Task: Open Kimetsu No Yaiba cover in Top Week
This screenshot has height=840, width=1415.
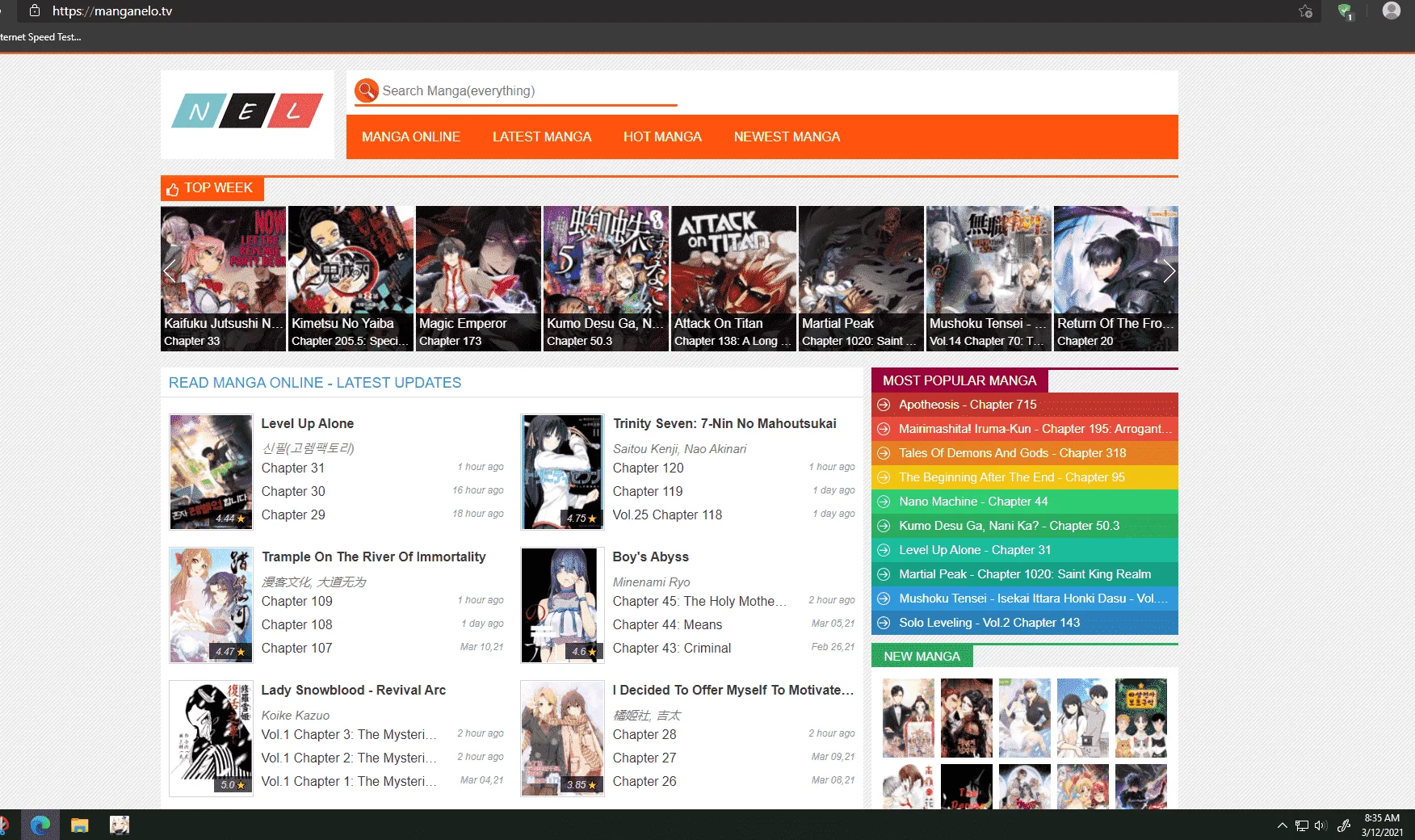Action: coord(351,279)
